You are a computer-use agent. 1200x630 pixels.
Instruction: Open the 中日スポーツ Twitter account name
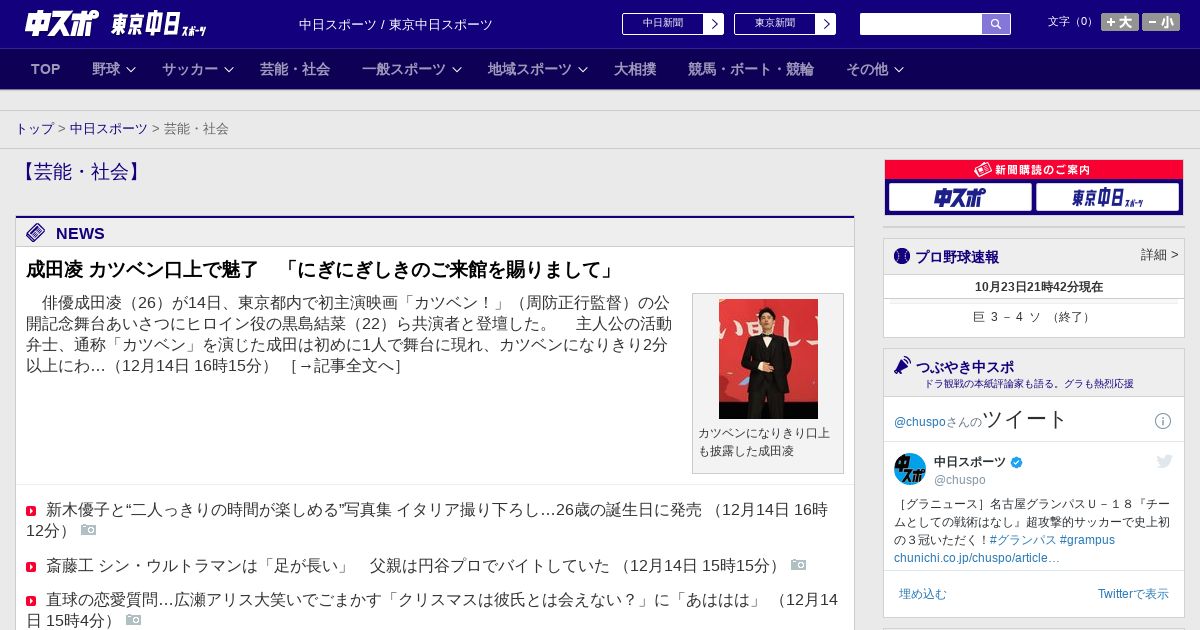click(970, 462)
